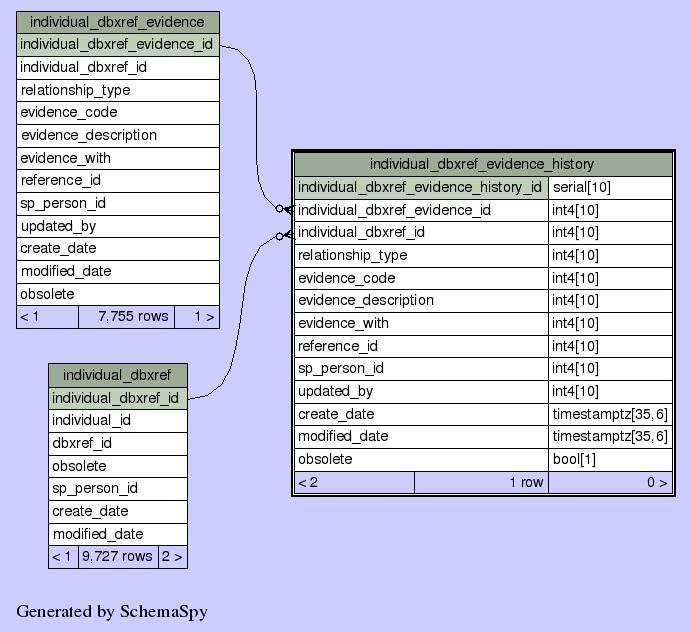Select individual_dbxref_id key in individual_dbxref table
Screen dimensions: 691x632
pos(117,398)
